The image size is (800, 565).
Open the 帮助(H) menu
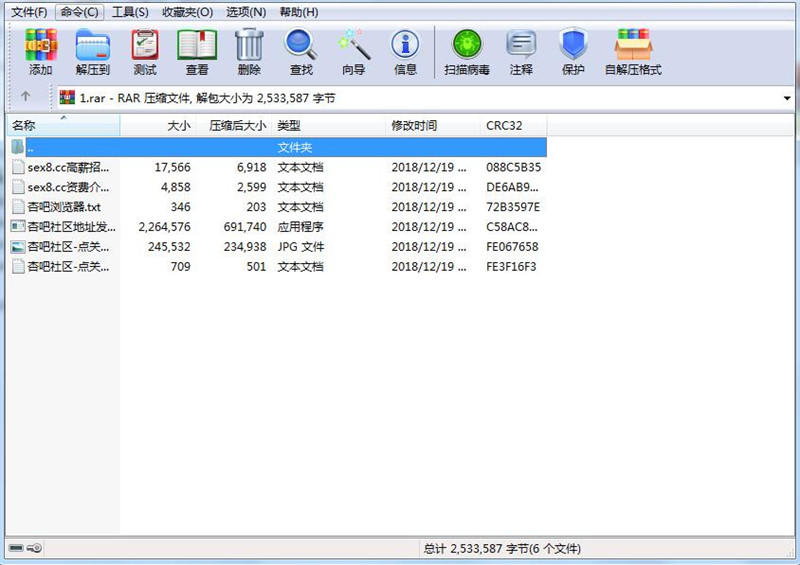tap(299, 12)
